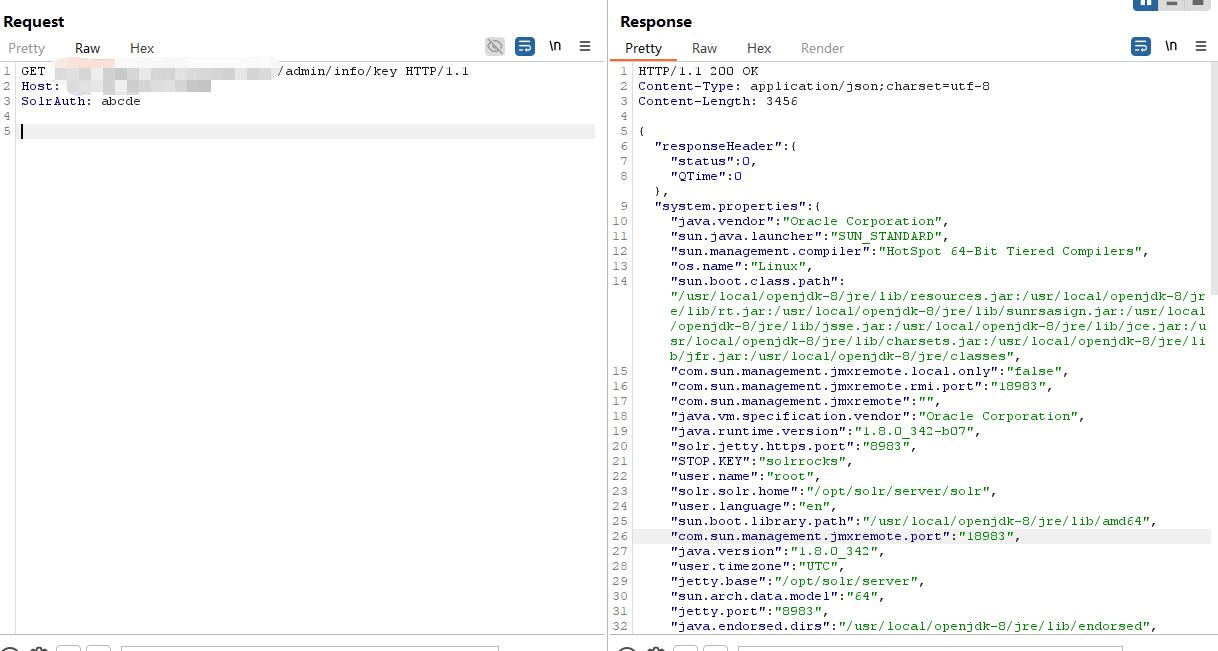Click the "solr.solr.home" property line
Viewport: 1218px width, 651px height.
(x=834, y=491)
